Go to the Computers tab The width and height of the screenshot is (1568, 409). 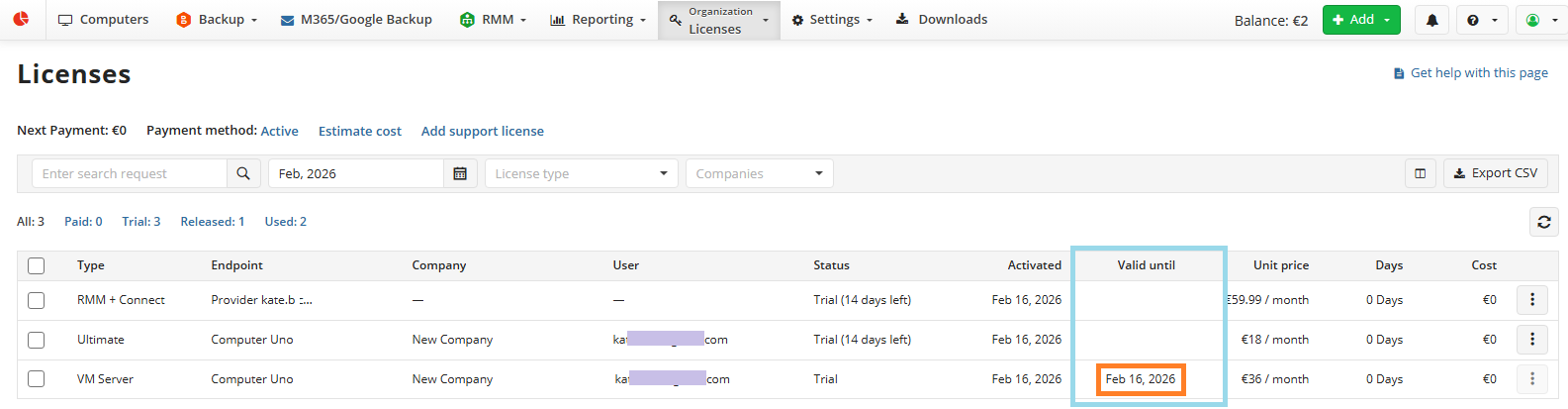pyautogui.click(x=104, y=20)
